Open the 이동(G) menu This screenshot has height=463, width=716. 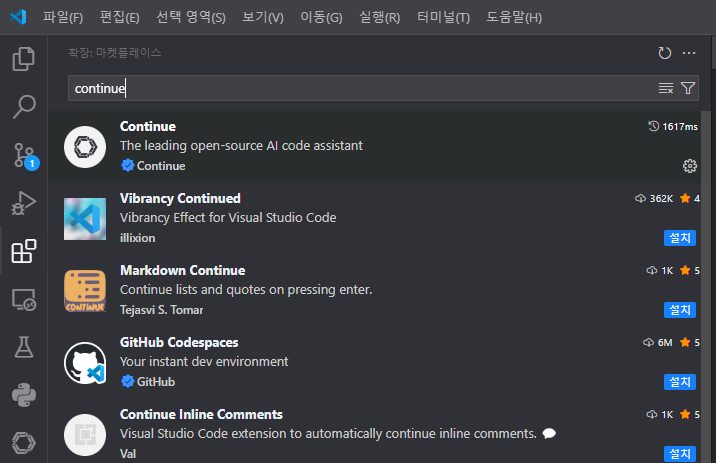(x=321, y=17)
